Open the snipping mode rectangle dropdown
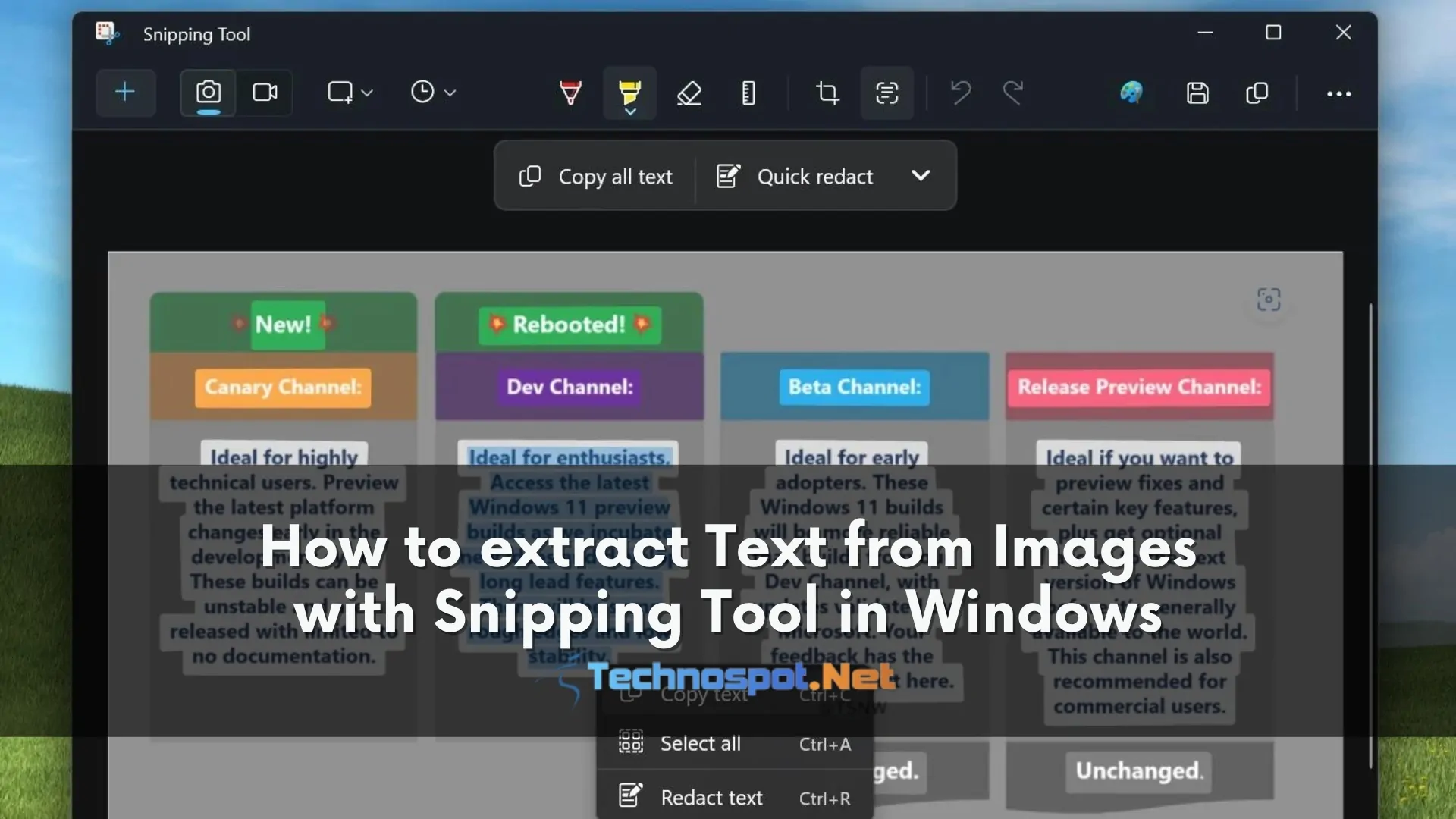This screenshot has width=1456, height=819. pos(350,93)
